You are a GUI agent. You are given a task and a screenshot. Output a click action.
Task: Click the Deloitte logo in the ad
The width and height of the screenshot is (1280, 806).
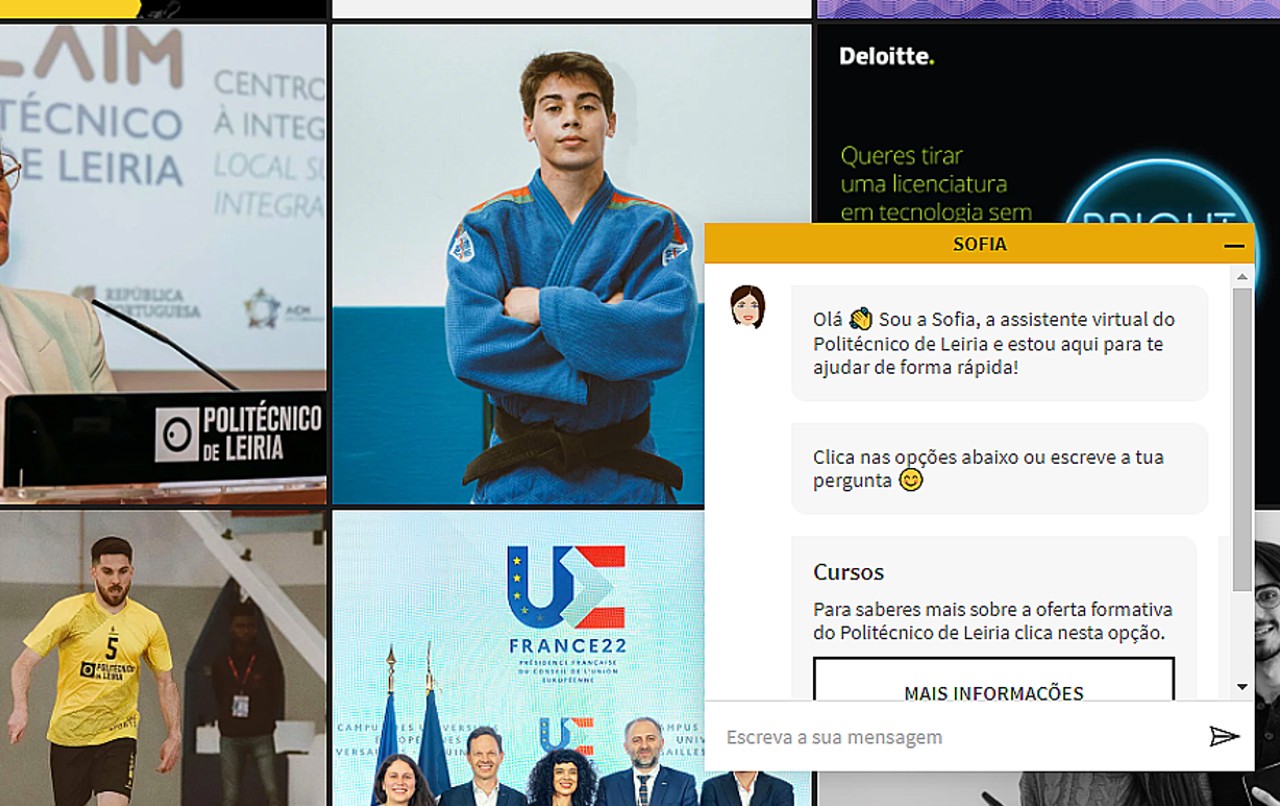(x=886, y=57)
